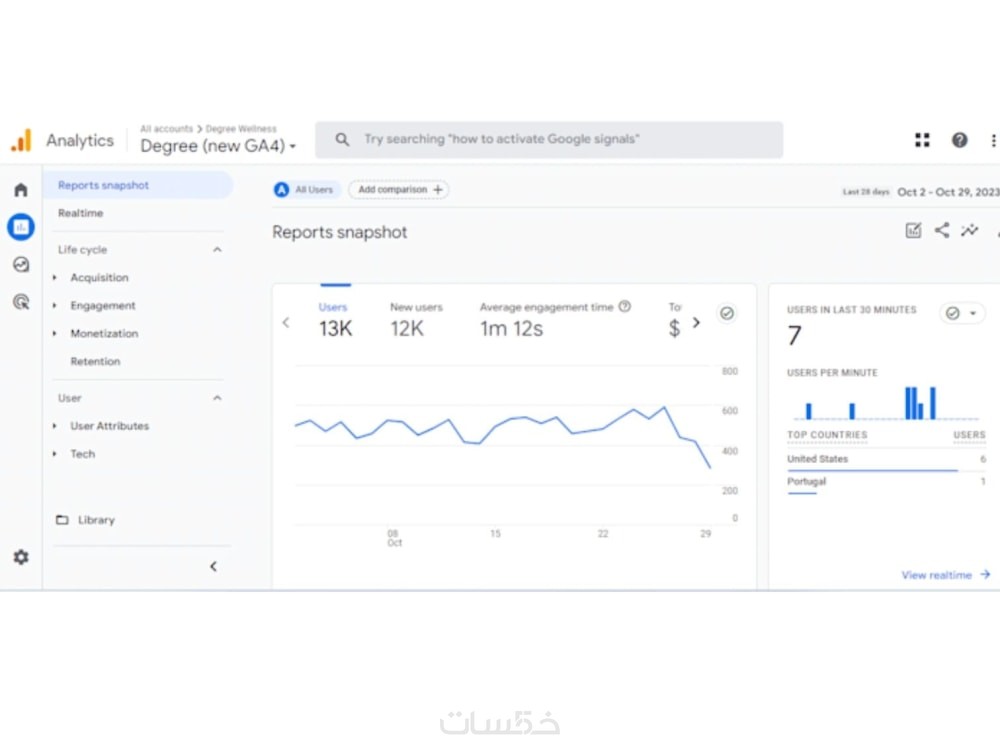
Task: Open the Retention report
Action: click(95, 362)
